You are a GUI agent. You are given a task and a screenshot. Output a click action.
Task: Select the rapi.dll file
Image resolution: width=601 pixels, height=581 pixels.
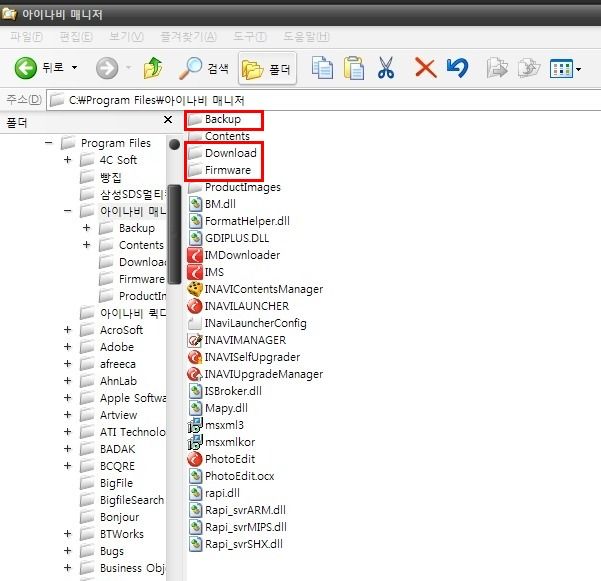tap(214, 493)
